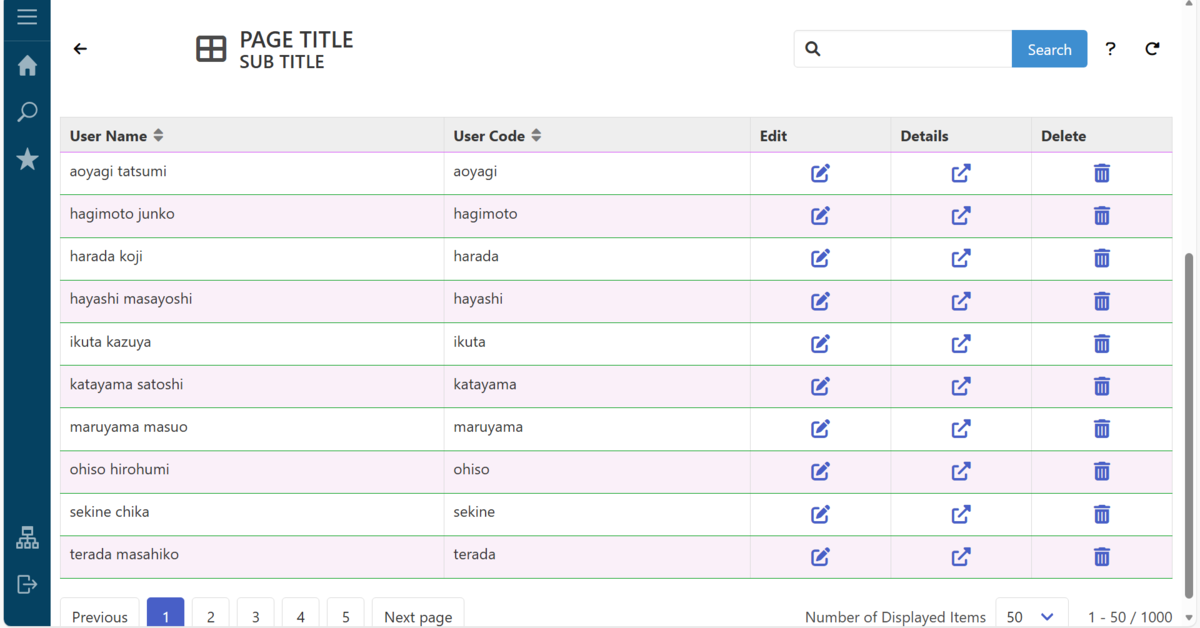Focus the search text field
Screen dimensions: 1200x628
[915, 49]
